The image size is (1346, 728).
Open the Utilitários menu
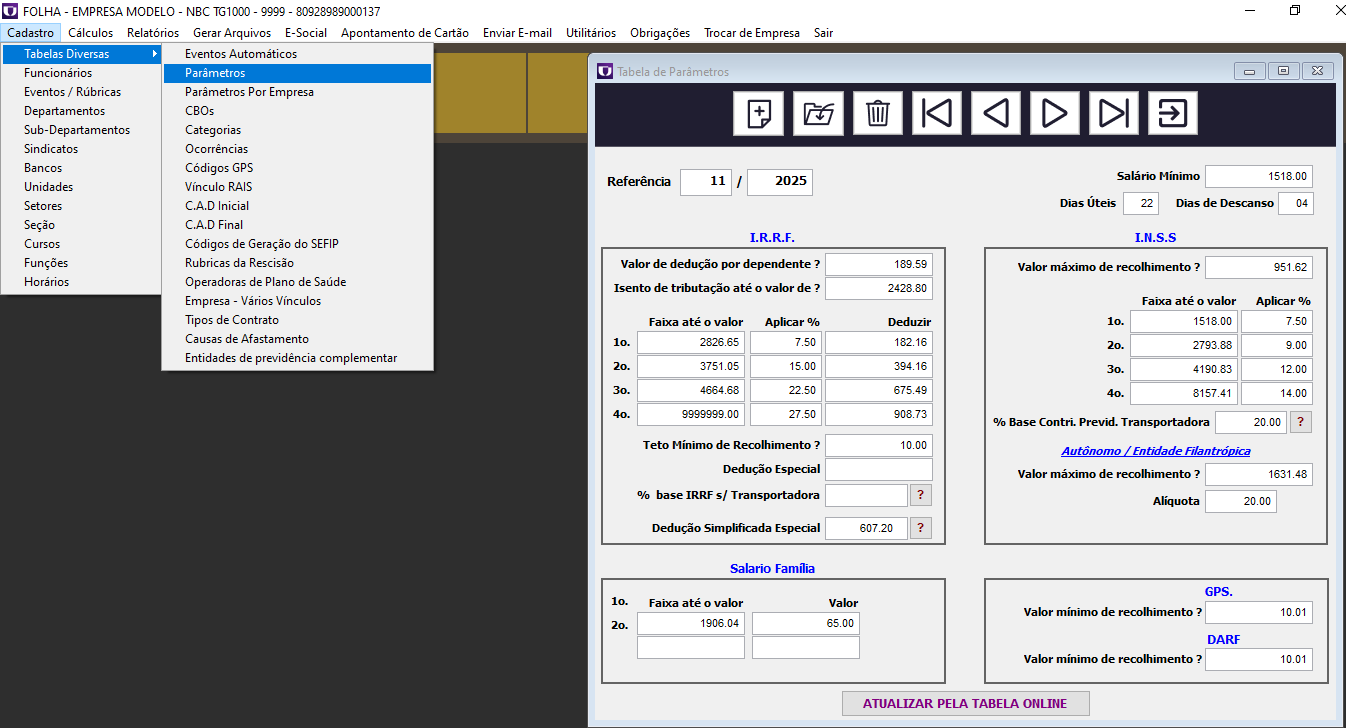coord(591,33)
